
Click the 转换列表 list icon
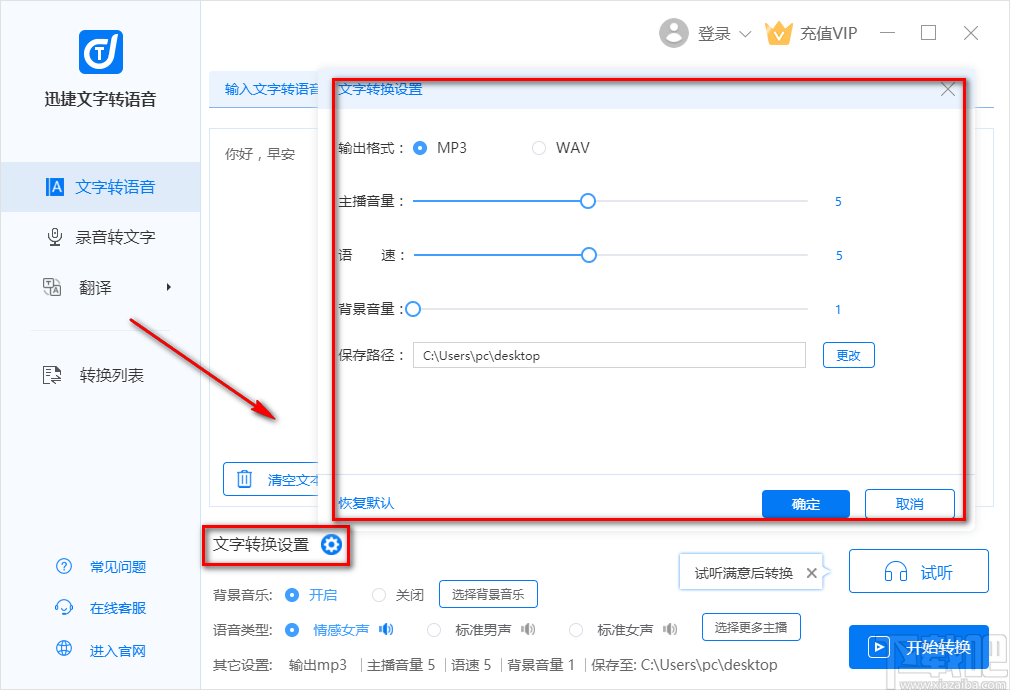(x=52, y=375)
